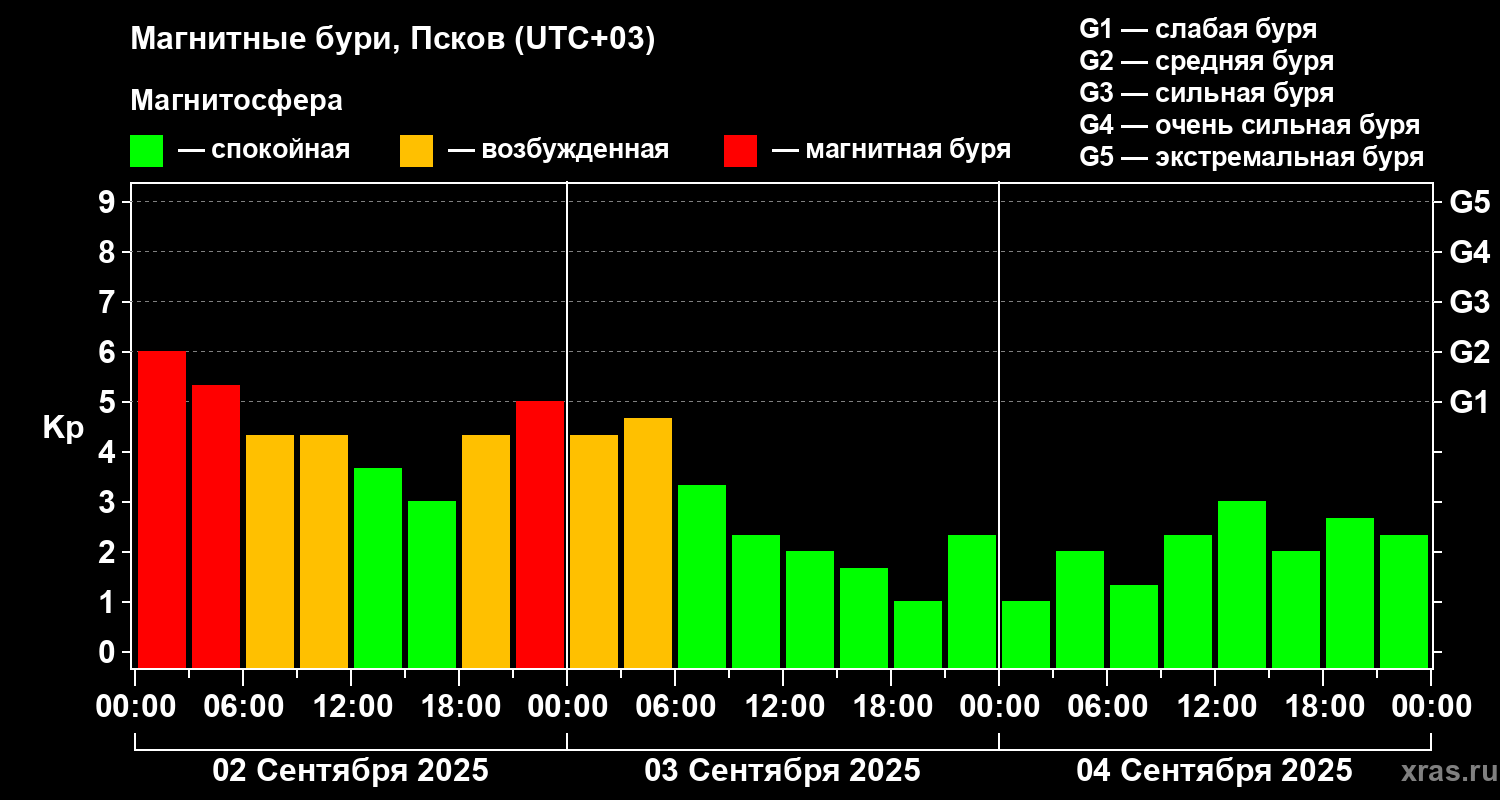Click the G2 label on right axis
The height and width of the screenshot is (800, 1500).
pos(1469,352)
